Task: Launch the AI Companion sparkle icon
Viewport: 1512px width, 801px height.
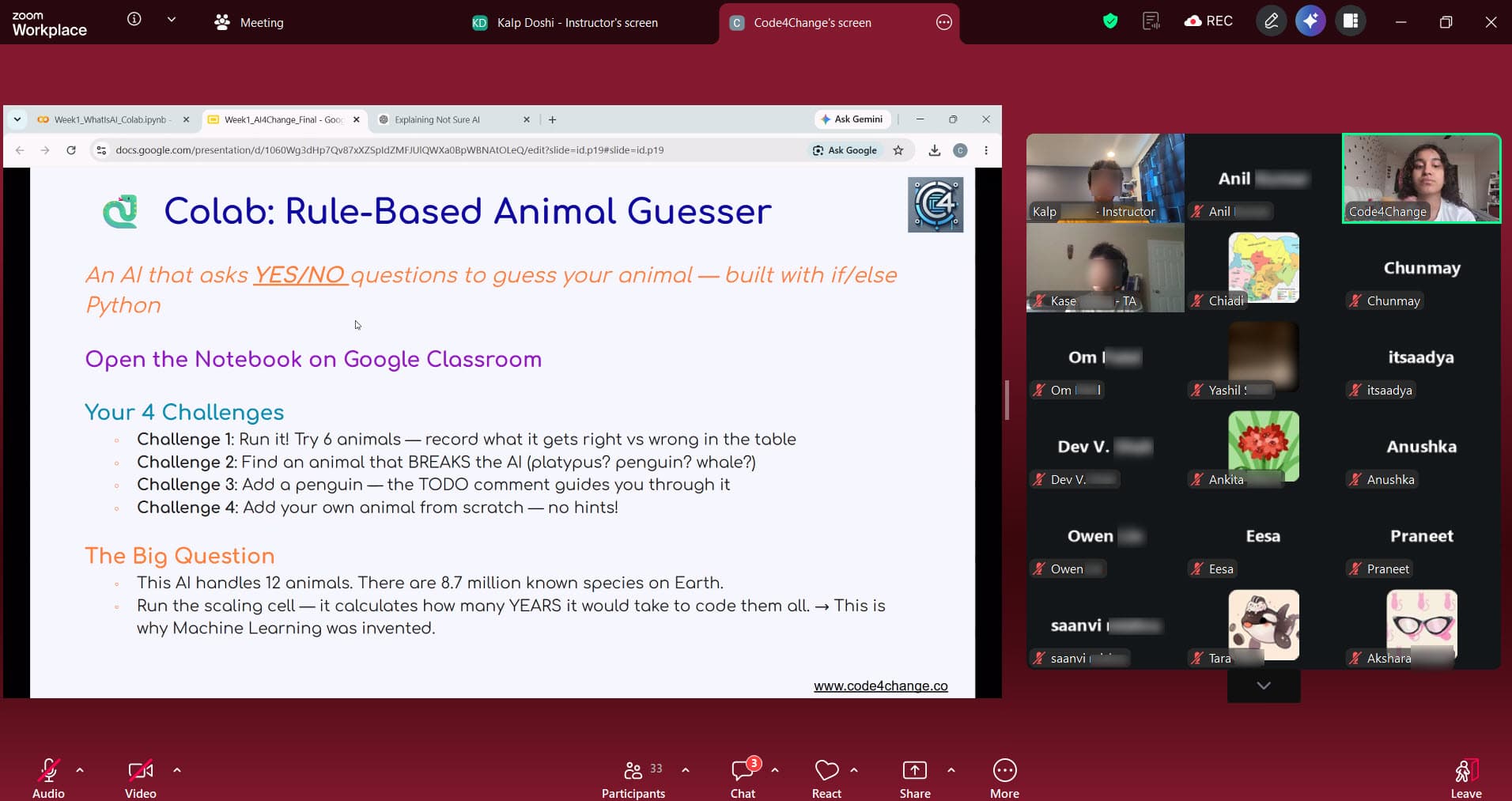Action: [x=1310, y=21]
